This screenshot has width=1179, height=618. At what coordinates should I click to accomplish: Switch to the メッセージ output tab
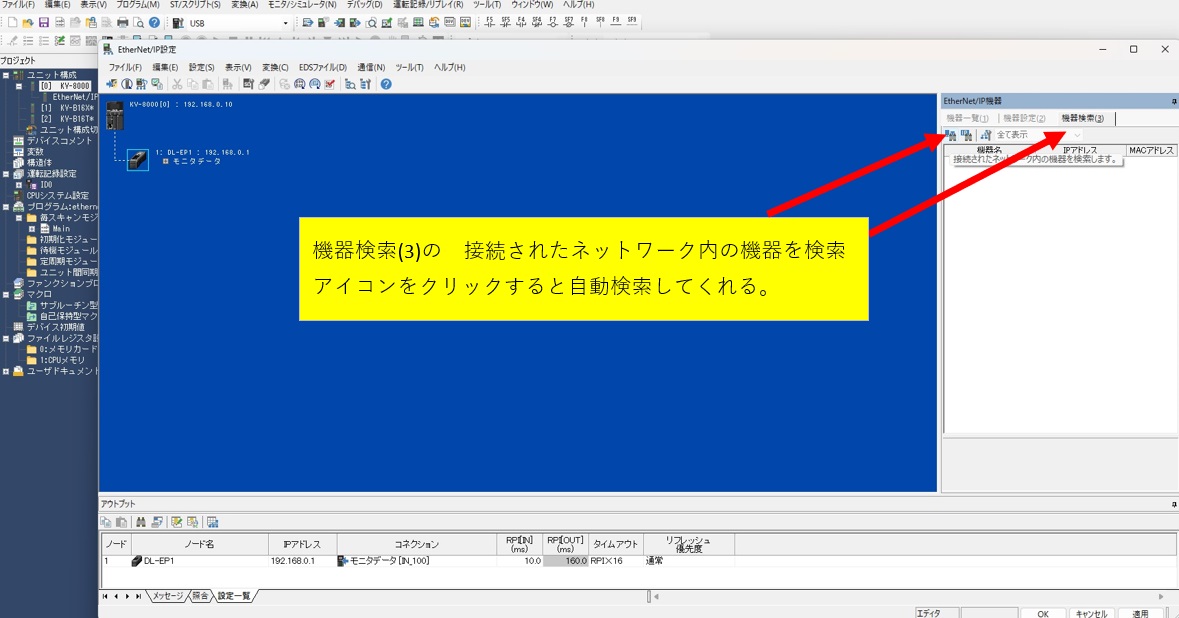click(x=167, y=596)
